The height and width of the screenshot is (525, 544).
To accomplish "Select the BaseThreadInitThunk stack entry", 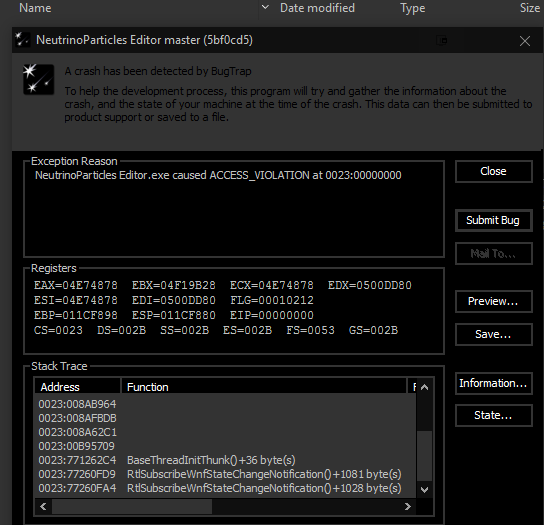I will coord(226,460).
